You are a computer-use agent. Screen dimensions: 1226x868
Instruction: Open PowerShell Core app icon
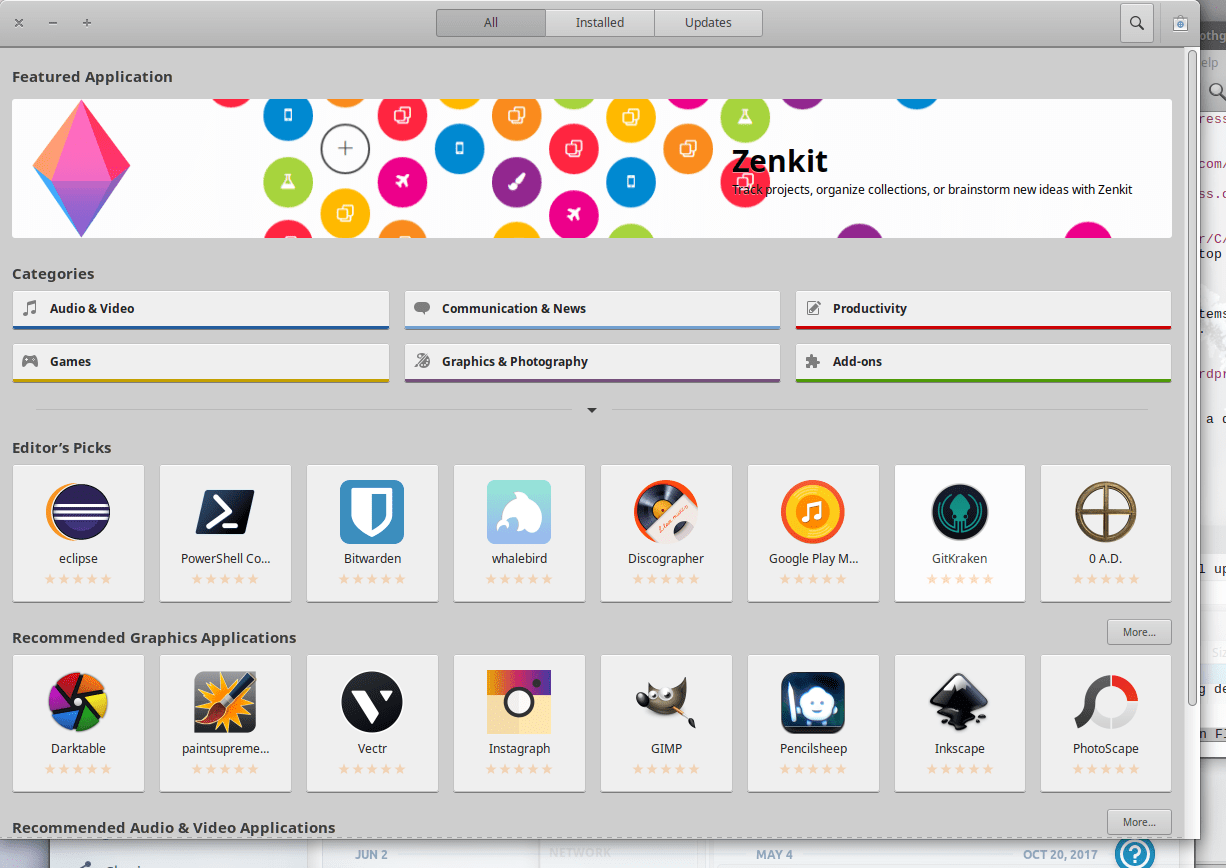pos(225,512)
